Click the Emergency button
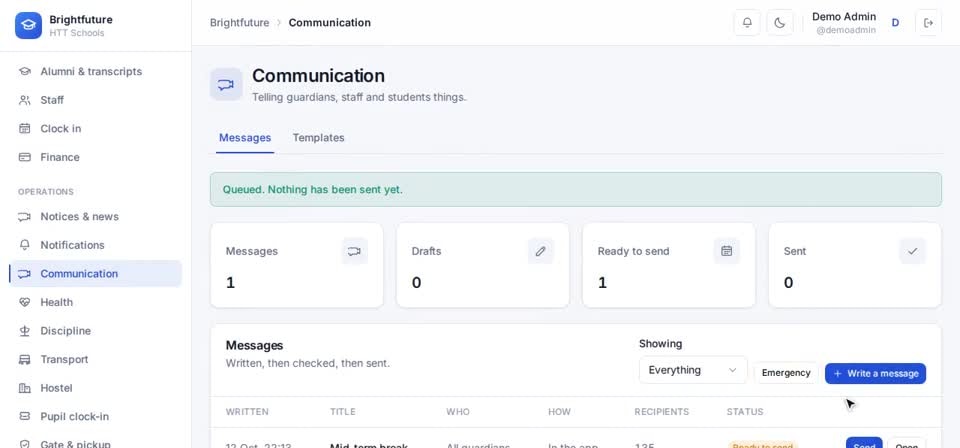 click(786, 373)
